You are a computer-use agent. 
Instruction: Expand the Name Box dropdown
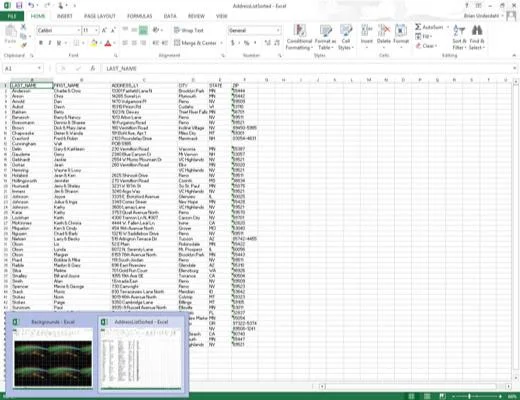[39, 68]
